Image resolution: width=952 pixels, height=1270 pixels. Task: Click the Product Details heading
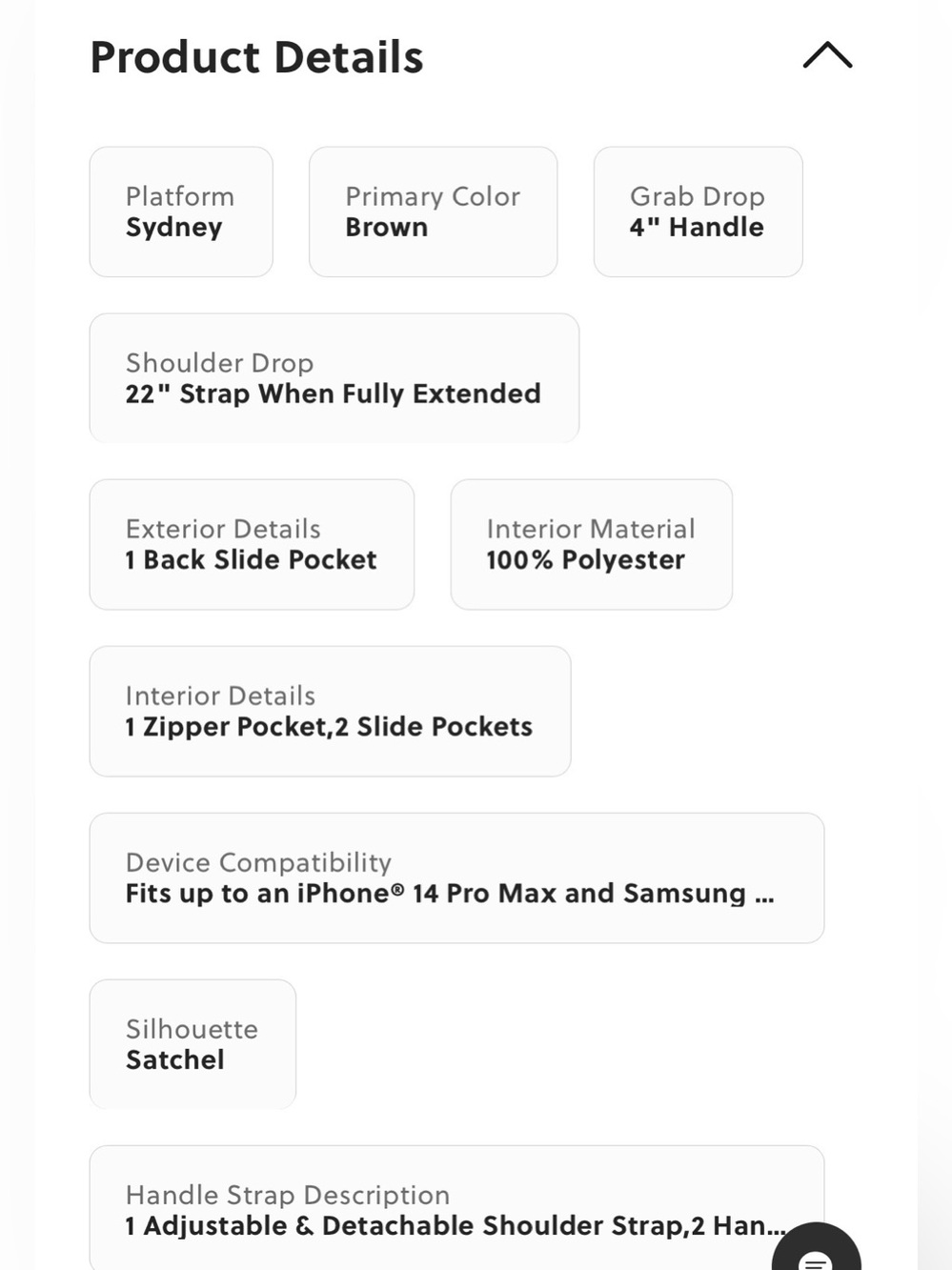point(256,57)
